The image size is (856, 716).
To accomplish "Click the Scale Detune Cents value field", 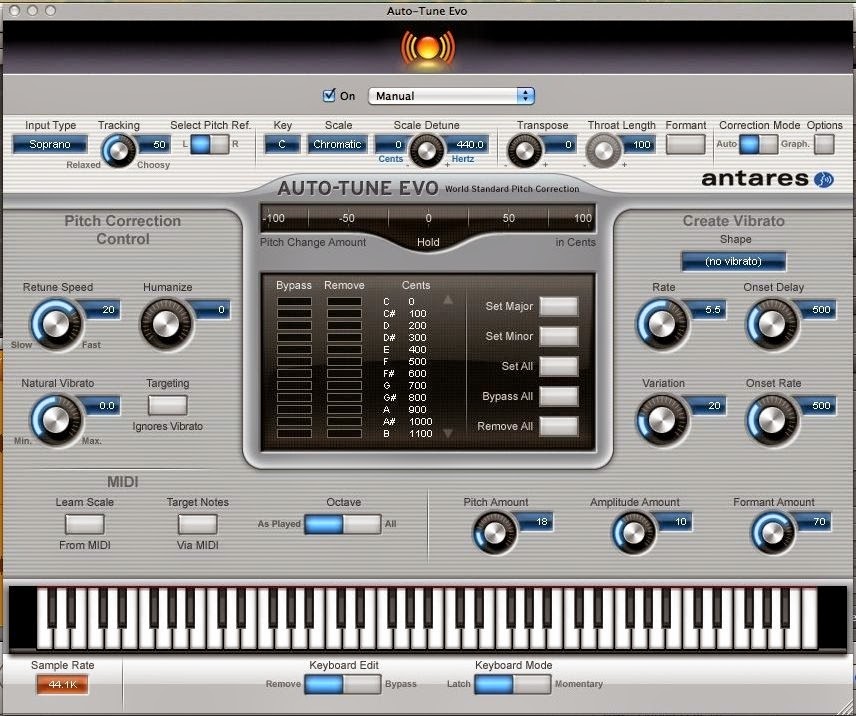I will pos(391,145).
